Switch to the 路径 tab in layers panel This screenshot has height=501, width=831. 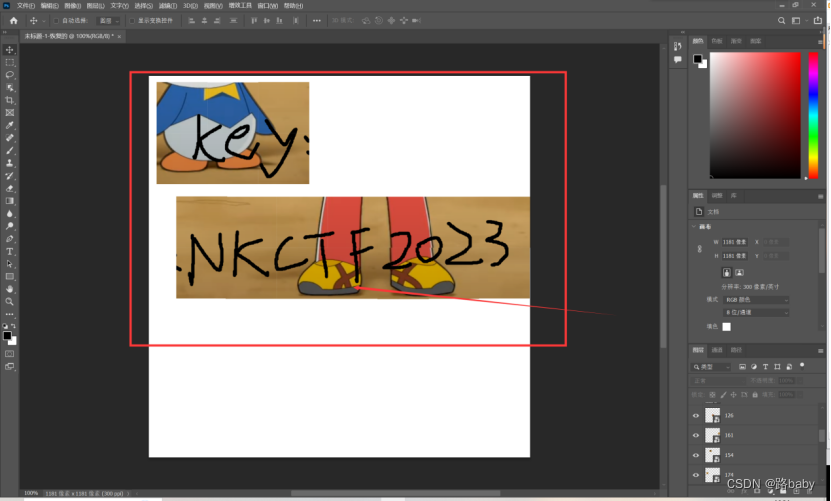point(736,350)
